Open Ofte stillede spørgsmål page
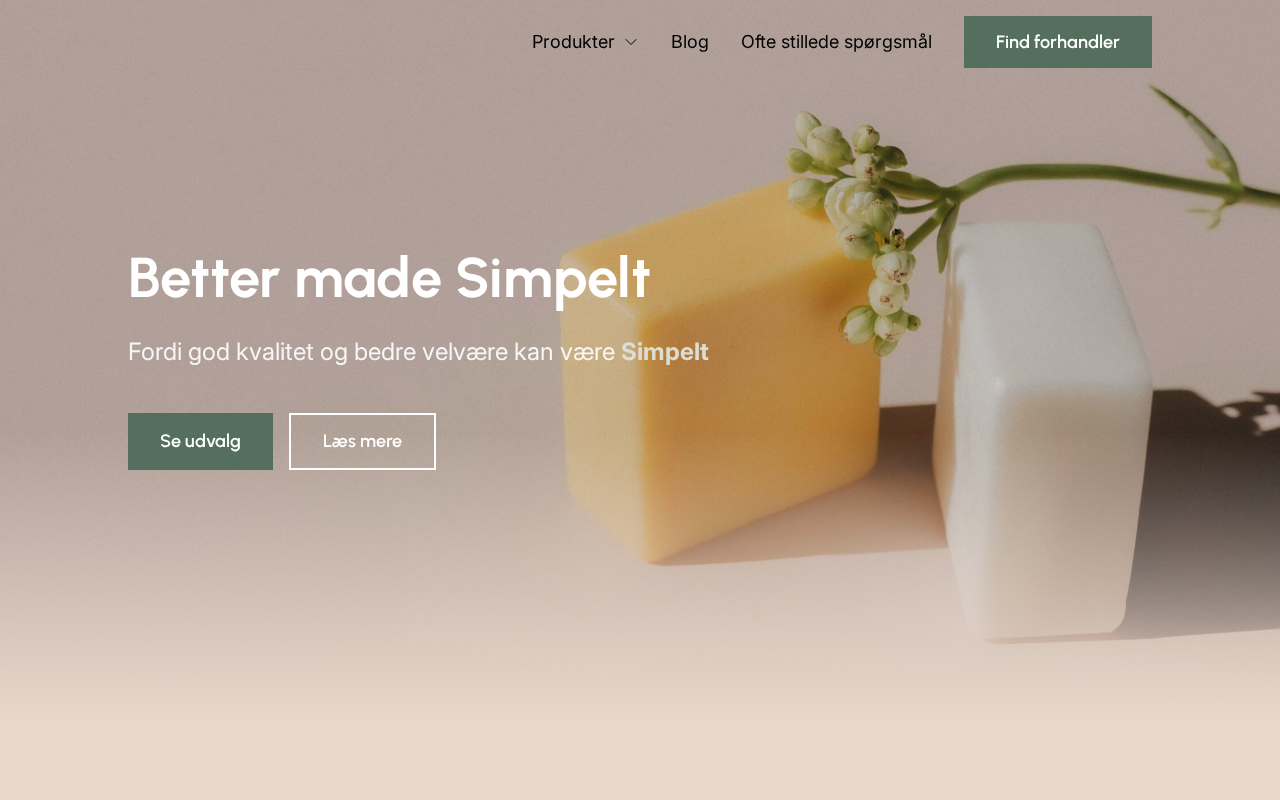 (x=836, y=42)
